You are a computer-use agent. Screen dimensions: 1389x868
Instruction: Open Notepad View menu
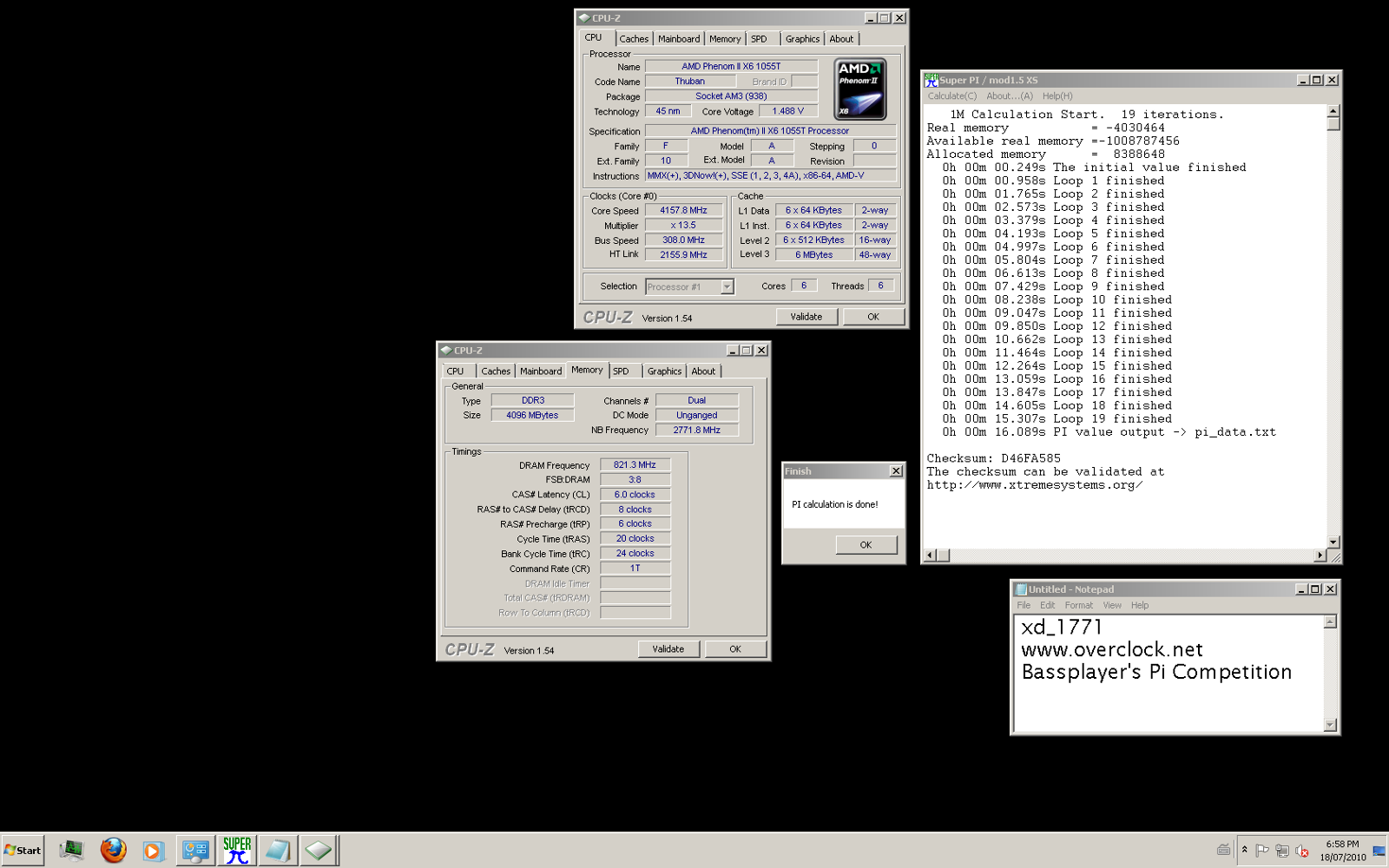coord(1112,606)
